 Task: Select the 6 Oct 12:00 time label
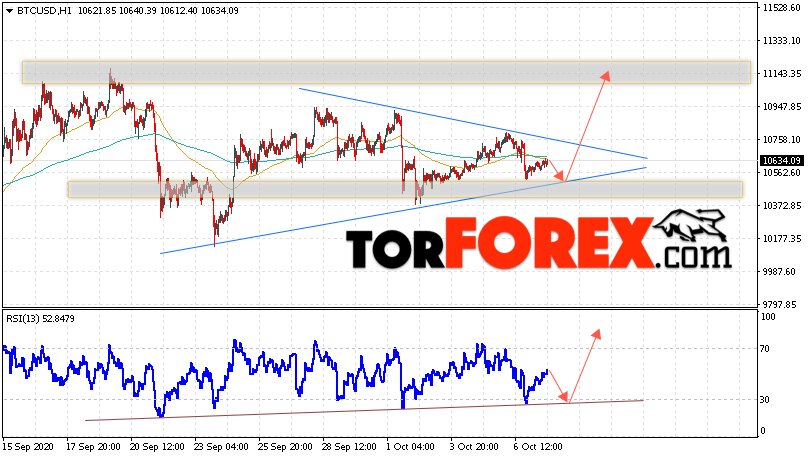[538, 447]
